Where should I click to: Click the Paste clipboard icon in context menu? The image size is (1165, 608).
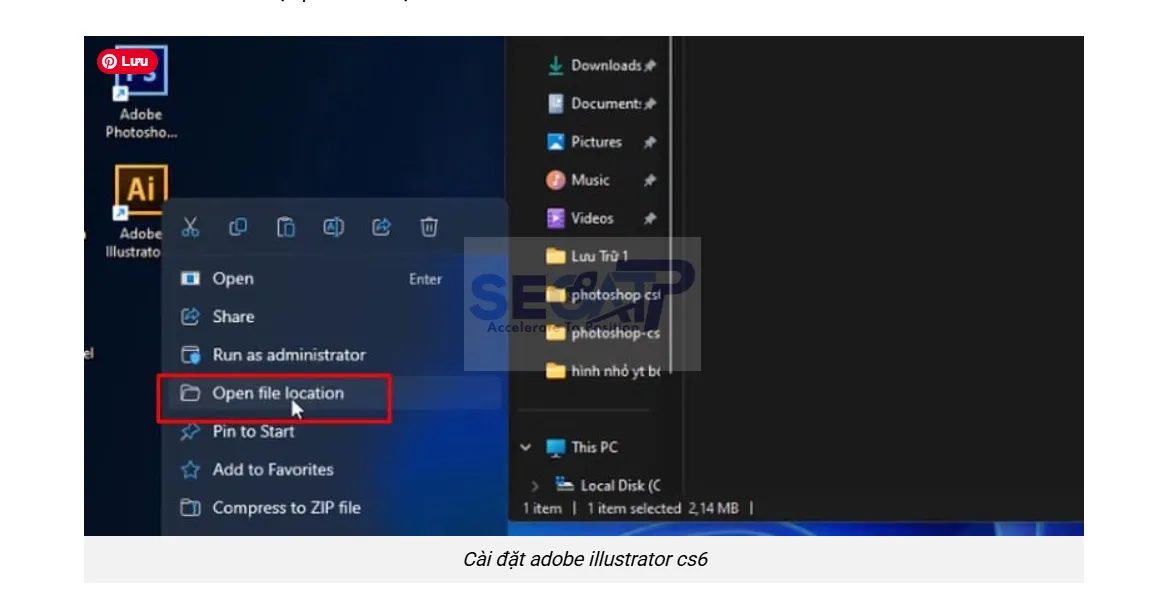click(x=286, y=228)
